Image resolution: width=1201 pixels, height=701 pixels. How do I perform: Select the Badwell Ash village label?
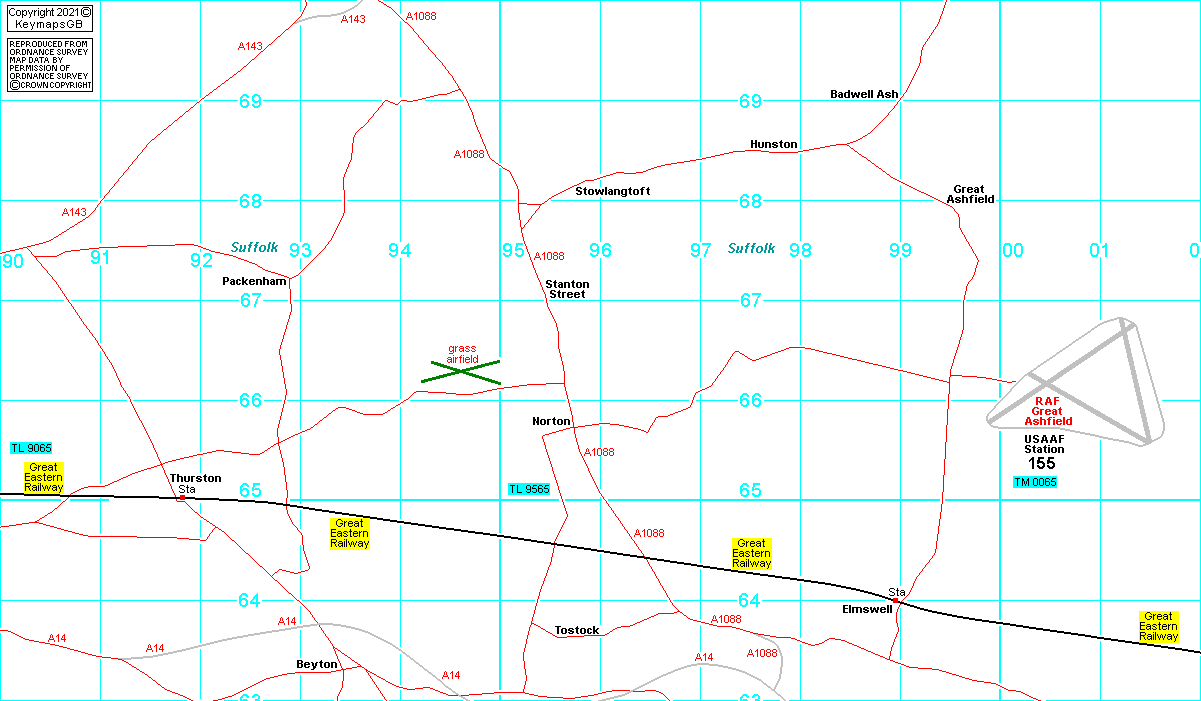tap(864, 94)
